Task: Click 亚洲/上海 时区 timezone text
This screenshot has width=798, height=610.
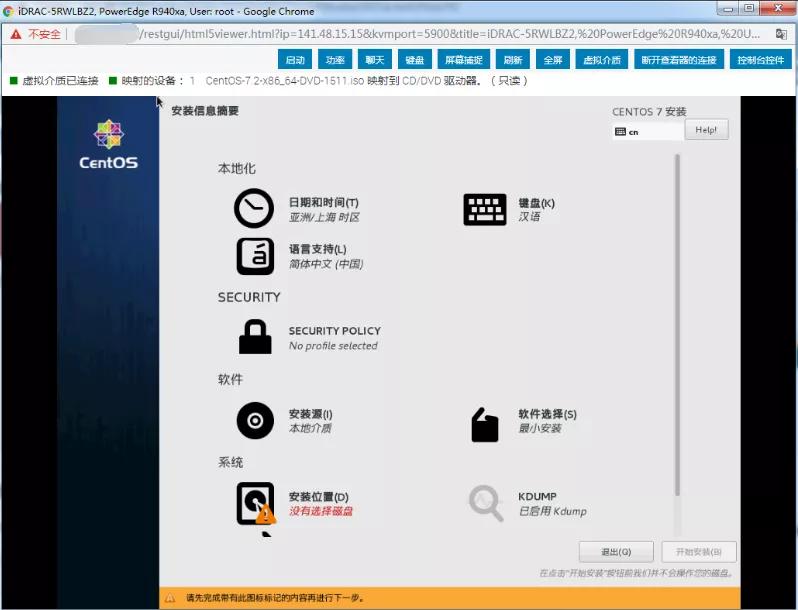Action: click(324, 217)
